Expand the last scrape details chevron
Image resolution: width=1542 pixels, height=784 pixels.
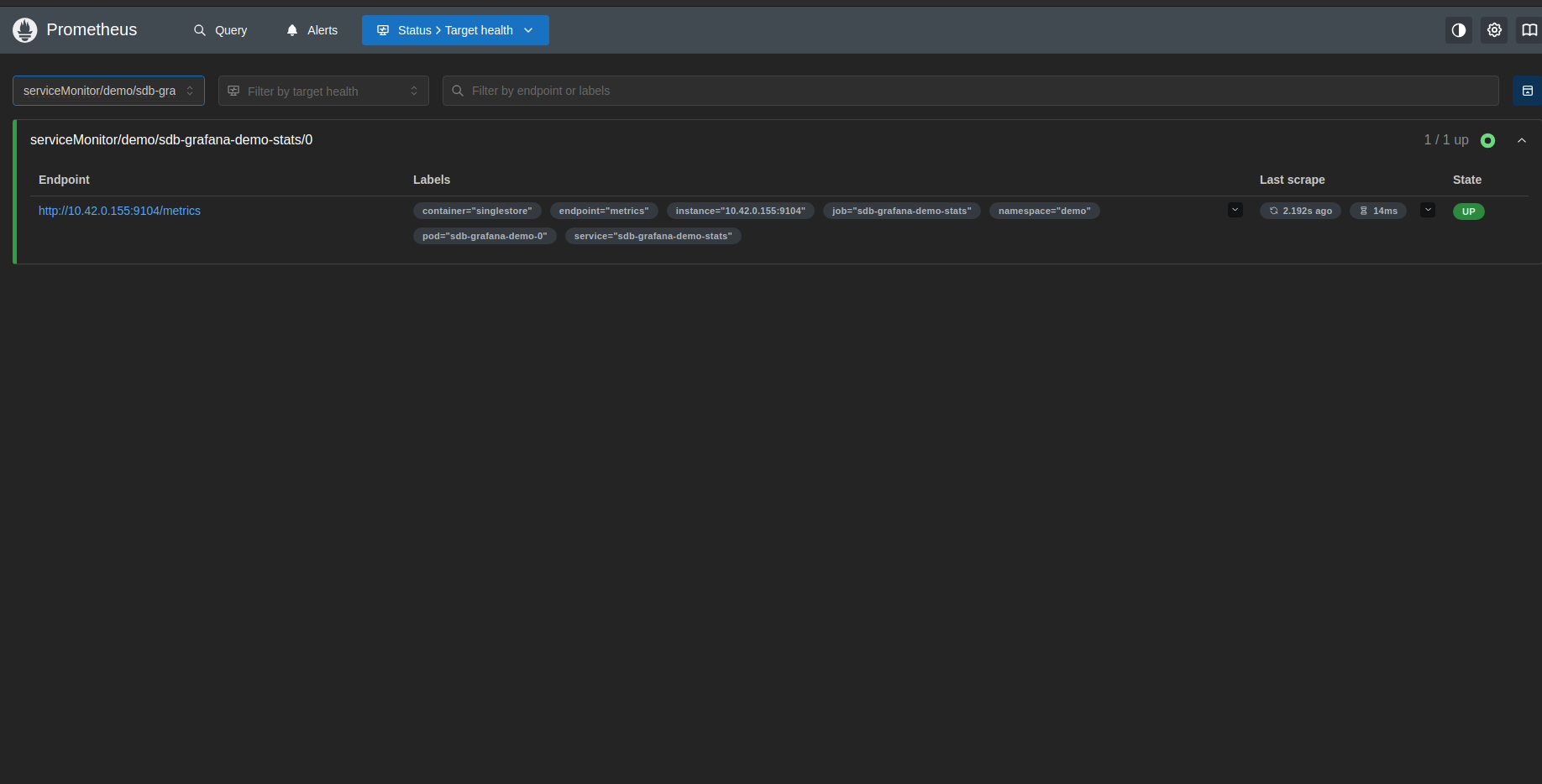click(x=1428, y=210)
